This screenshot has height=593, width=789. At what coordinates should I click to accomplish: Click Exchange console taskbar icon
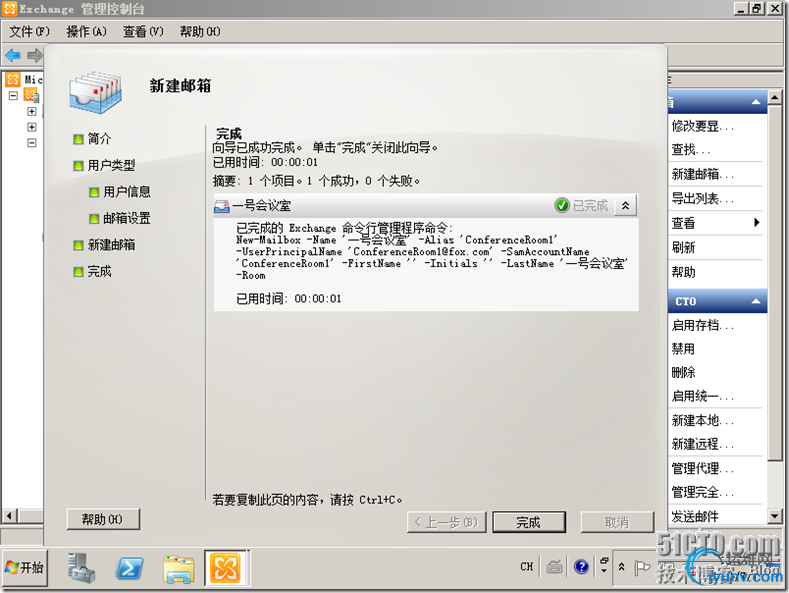point(225,568)
